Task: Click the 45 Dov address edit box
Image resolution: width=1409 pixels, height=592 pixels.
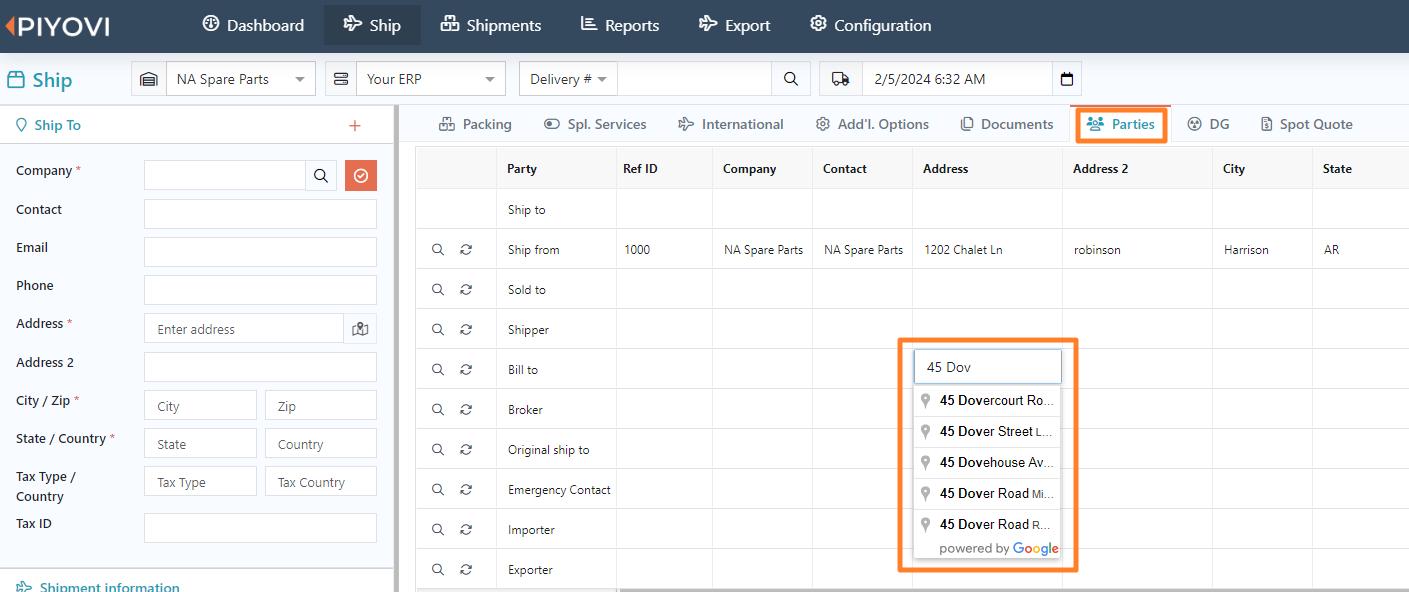Action: [x=987, y=367]
